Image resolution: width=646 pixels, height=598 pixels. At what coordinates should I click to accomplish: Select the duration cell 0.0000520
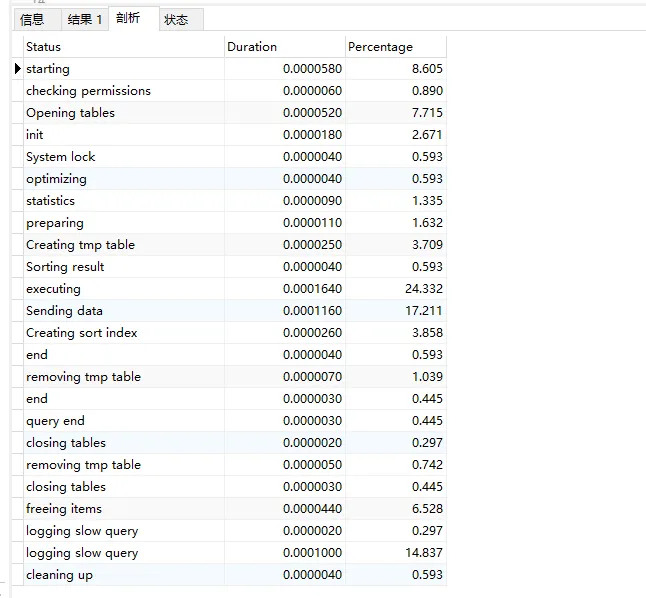285,113
